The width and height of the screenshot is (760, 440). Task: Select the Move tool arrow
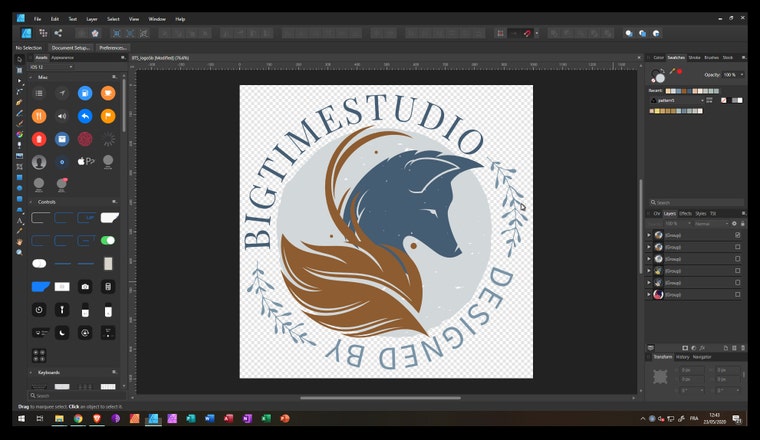[x=19, y=60]
